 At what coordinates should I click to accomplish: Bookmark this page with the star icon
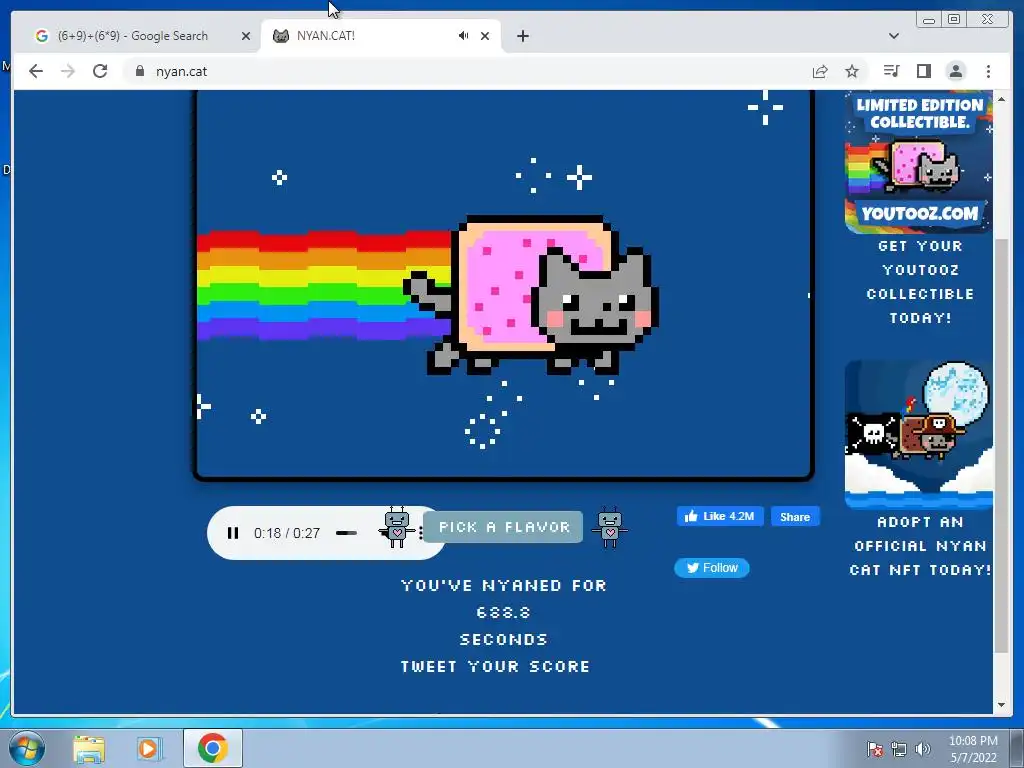[852, 71]
